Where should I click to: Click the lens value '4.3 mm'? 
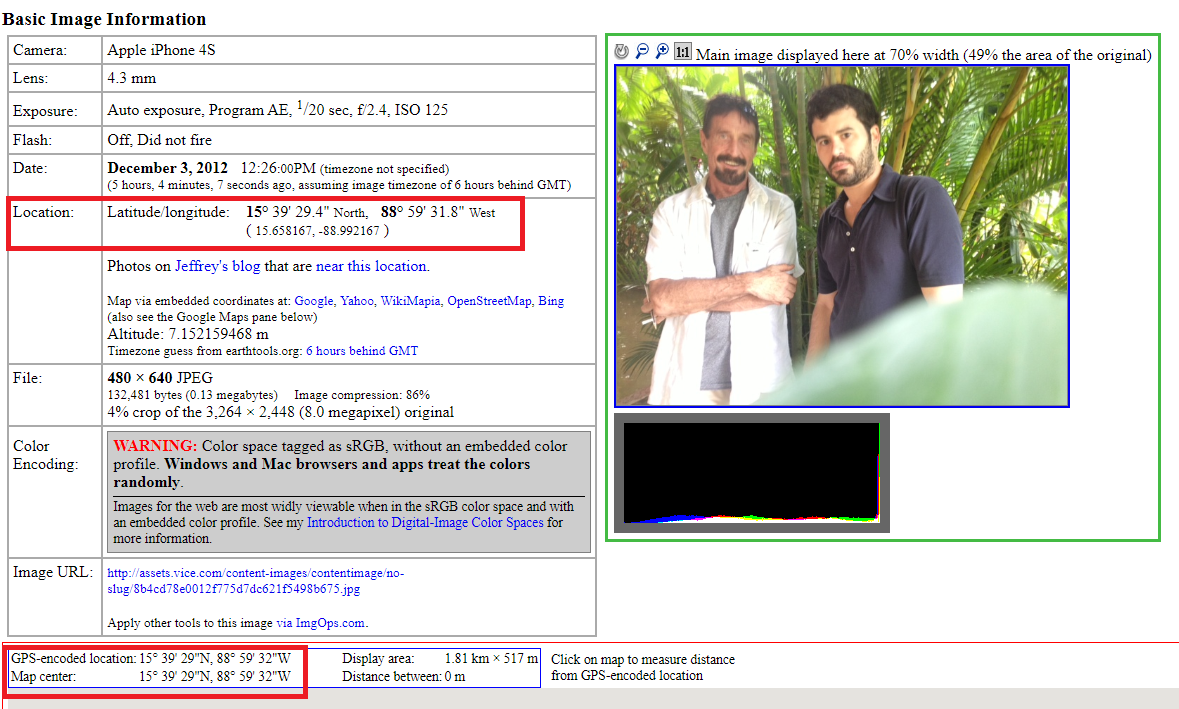132,78
